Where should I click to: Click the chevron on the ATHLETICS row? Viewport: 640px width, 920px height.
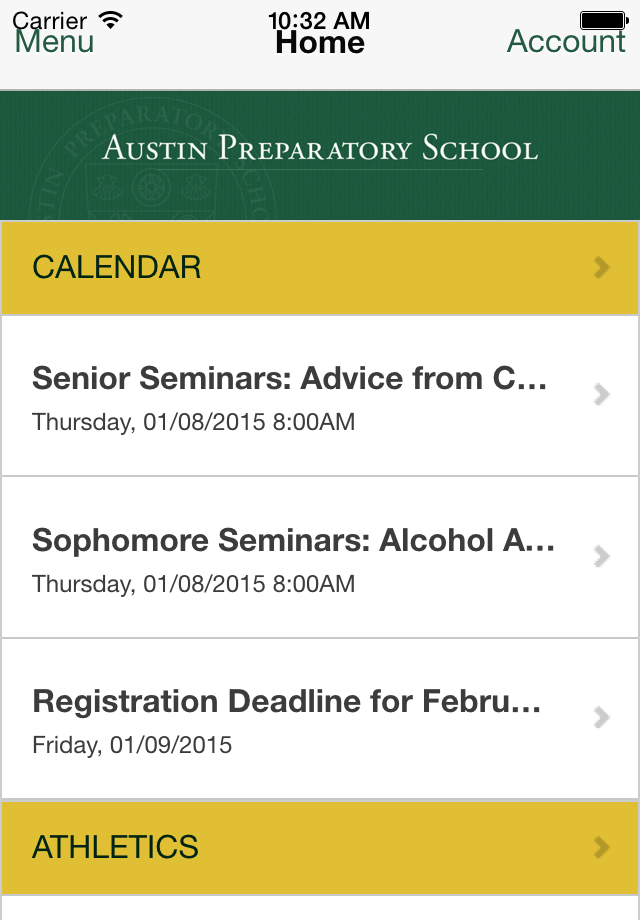pos(601,847)
